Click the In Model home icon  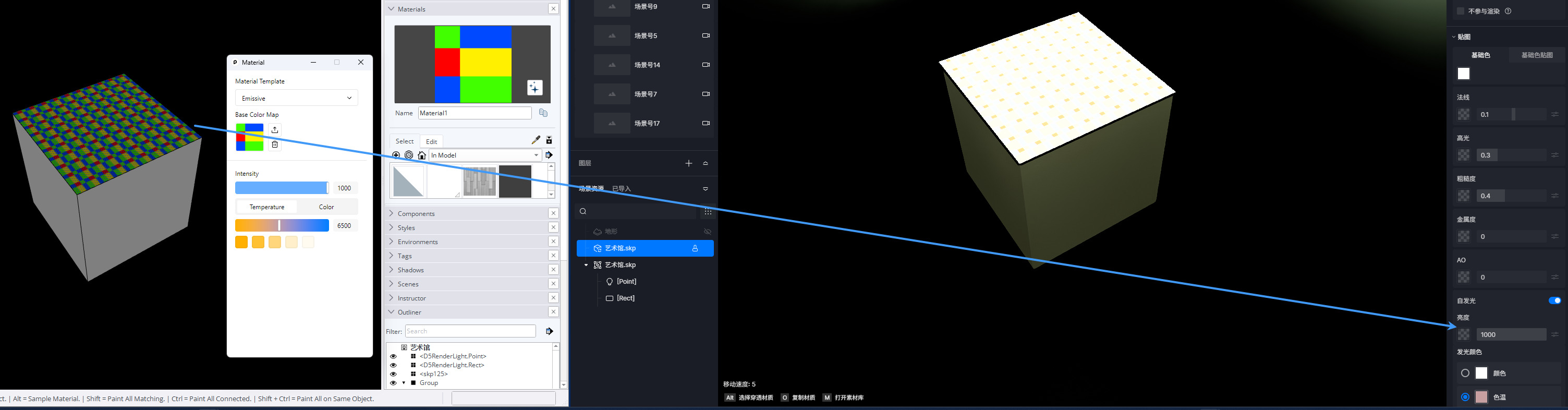pyautogui.click(x=422, y=155)
